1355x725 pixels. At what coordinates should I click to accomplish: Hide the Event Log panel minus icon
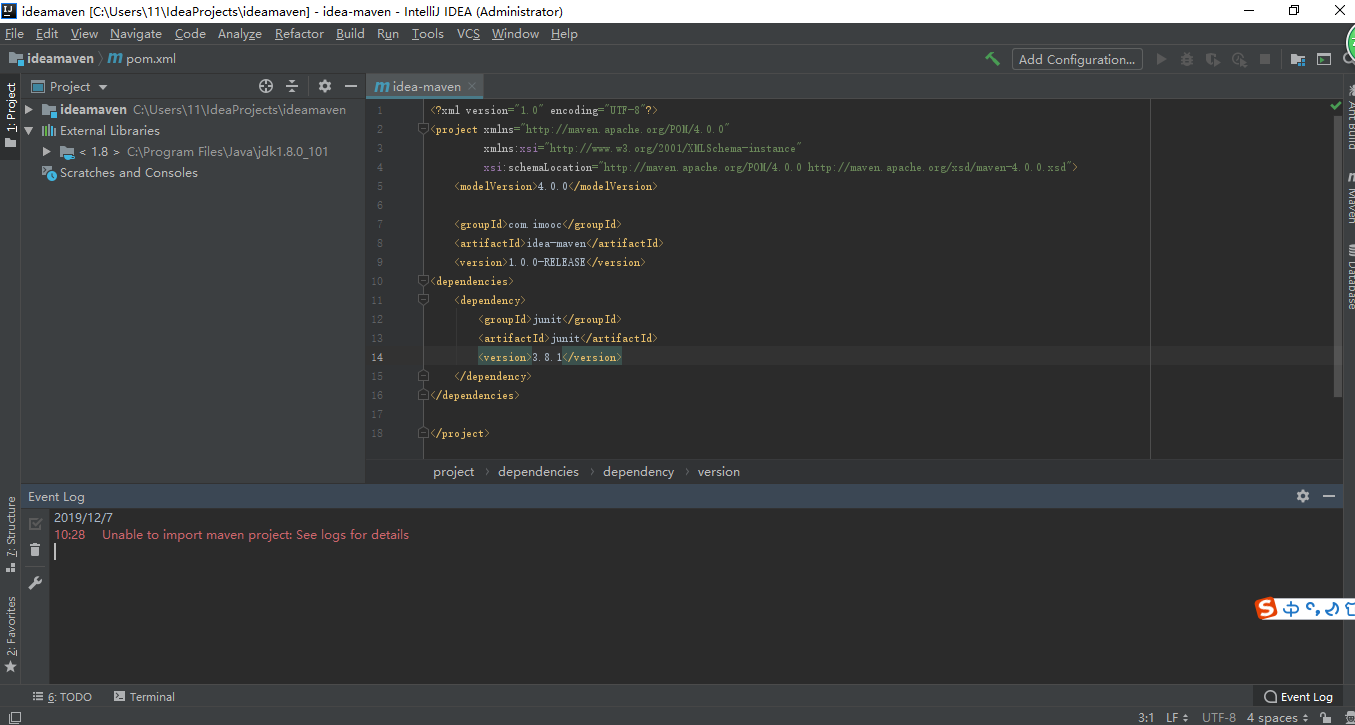1329,496
